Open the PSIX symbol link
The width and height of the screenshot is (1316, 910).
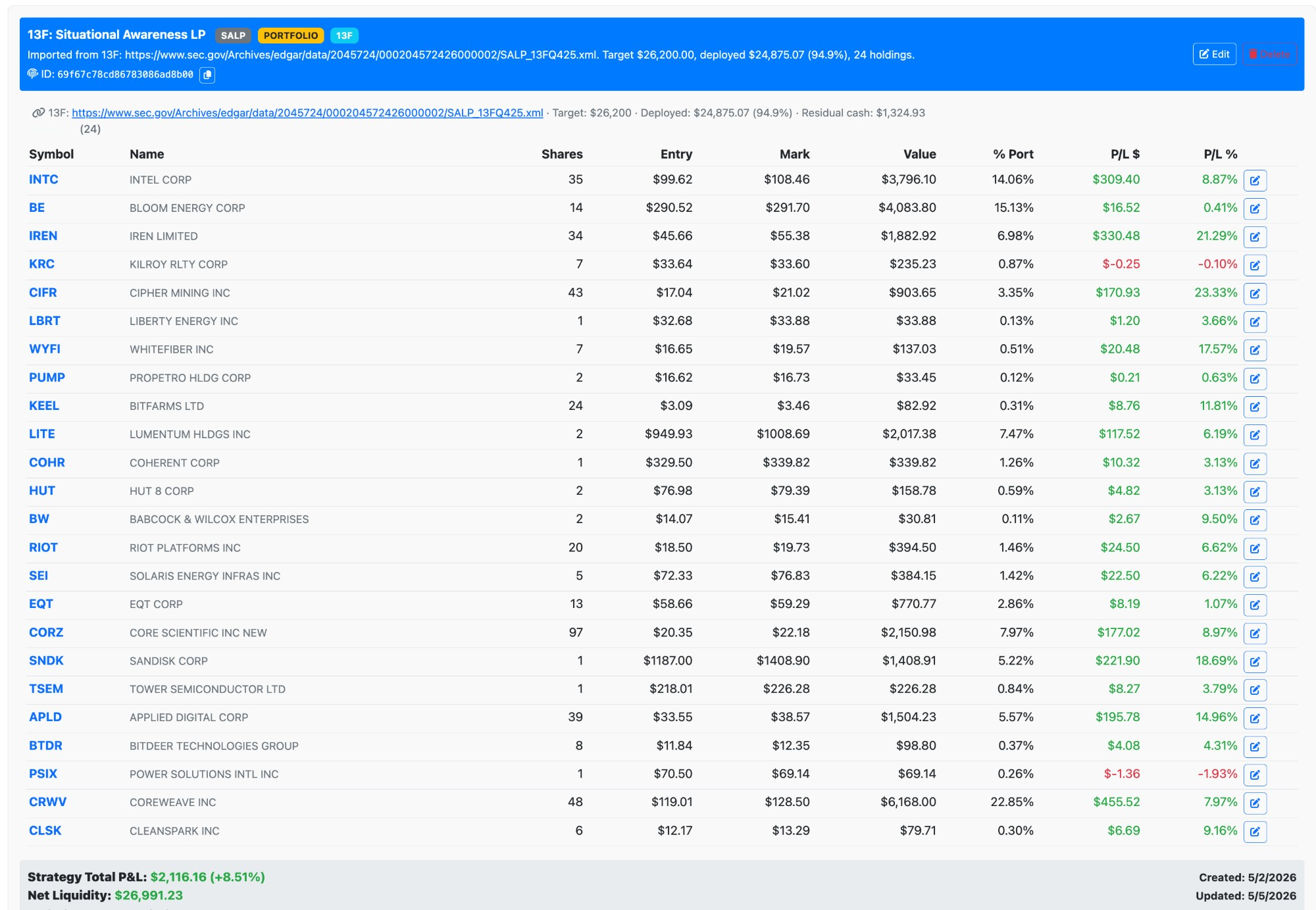[x=43, y=773]
